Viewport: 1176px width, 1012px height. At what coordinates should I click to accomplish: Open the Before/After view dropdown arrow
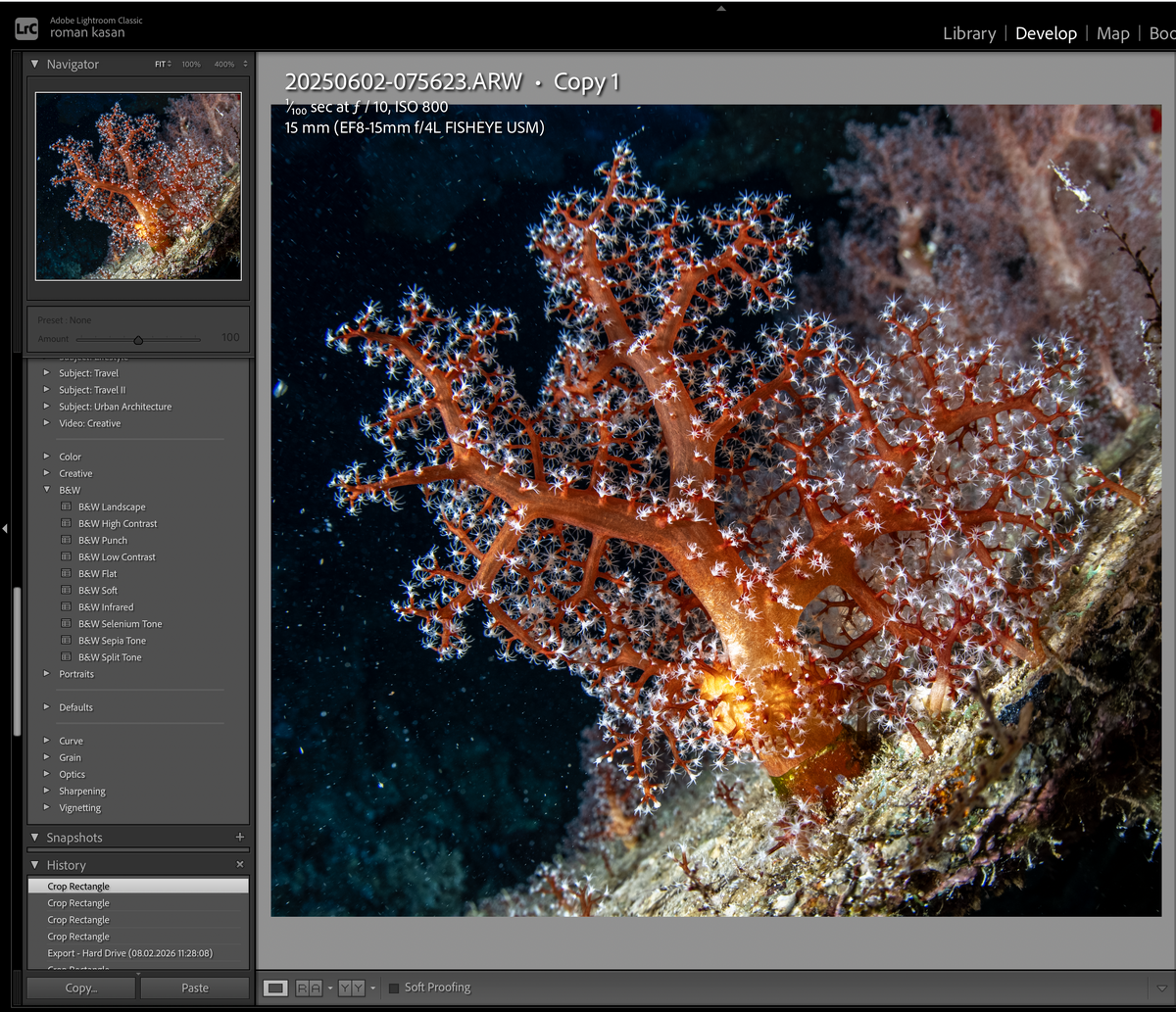pos(373,988)
